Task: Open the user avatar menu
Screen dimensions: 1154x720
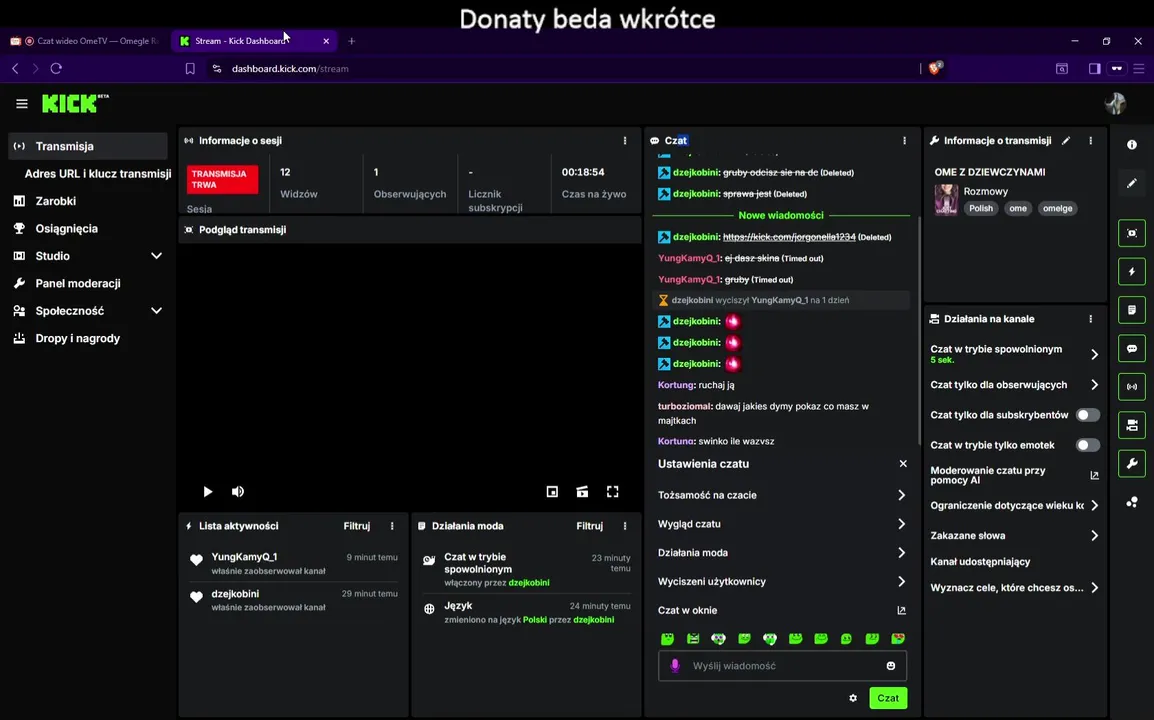Action: [1115, 104]
